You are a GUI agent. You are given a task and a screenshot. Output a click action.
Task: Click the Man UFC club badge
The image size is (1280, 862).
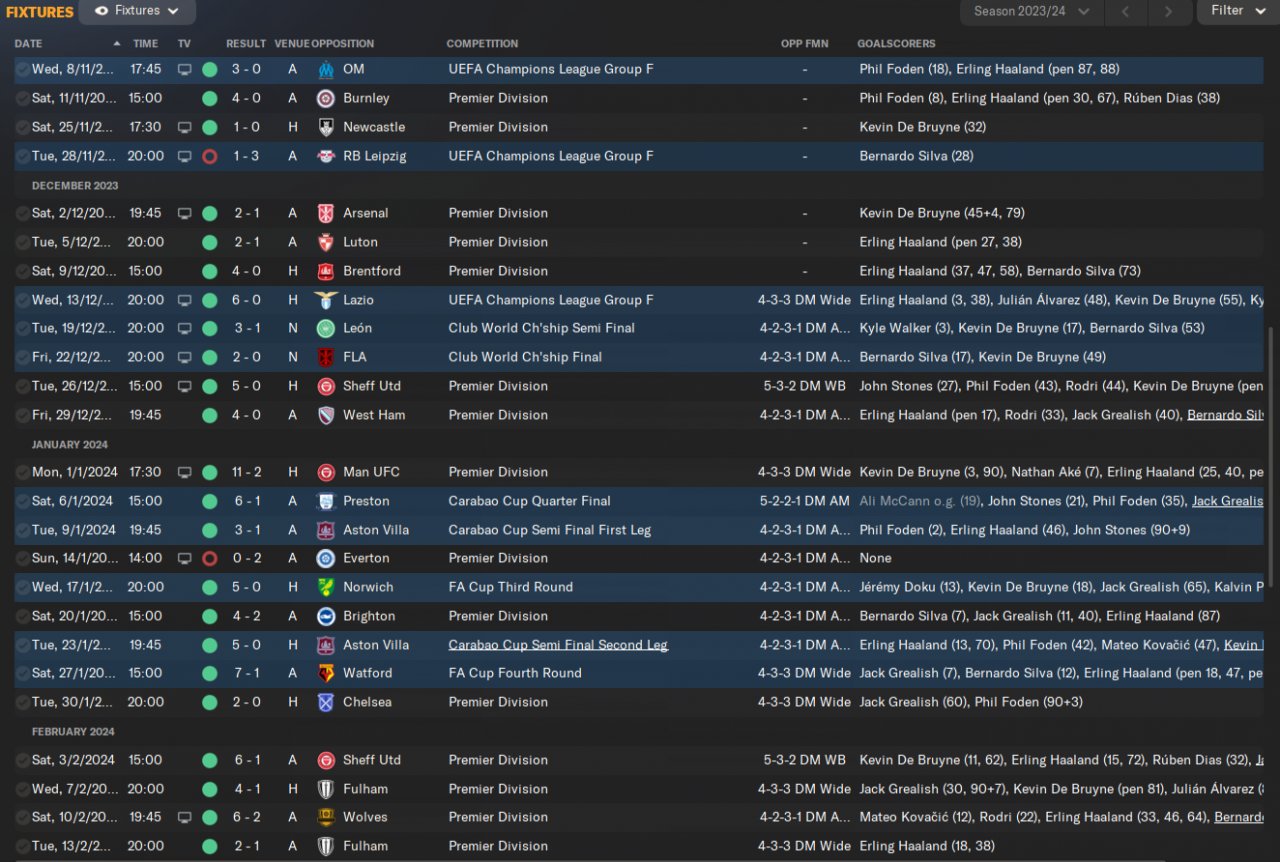point(325,472)
